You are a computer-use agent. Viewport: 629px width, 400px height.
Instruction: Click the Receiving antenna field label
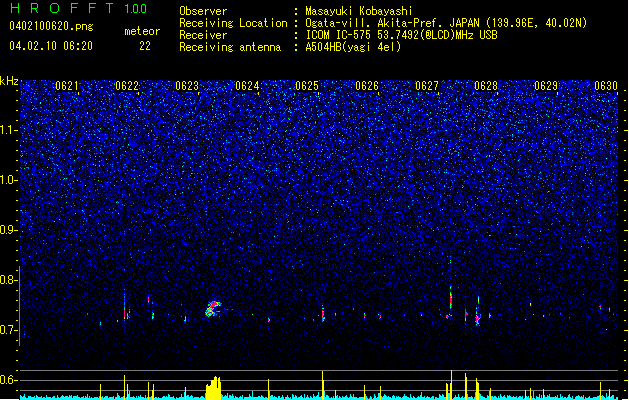click(230, 47)
